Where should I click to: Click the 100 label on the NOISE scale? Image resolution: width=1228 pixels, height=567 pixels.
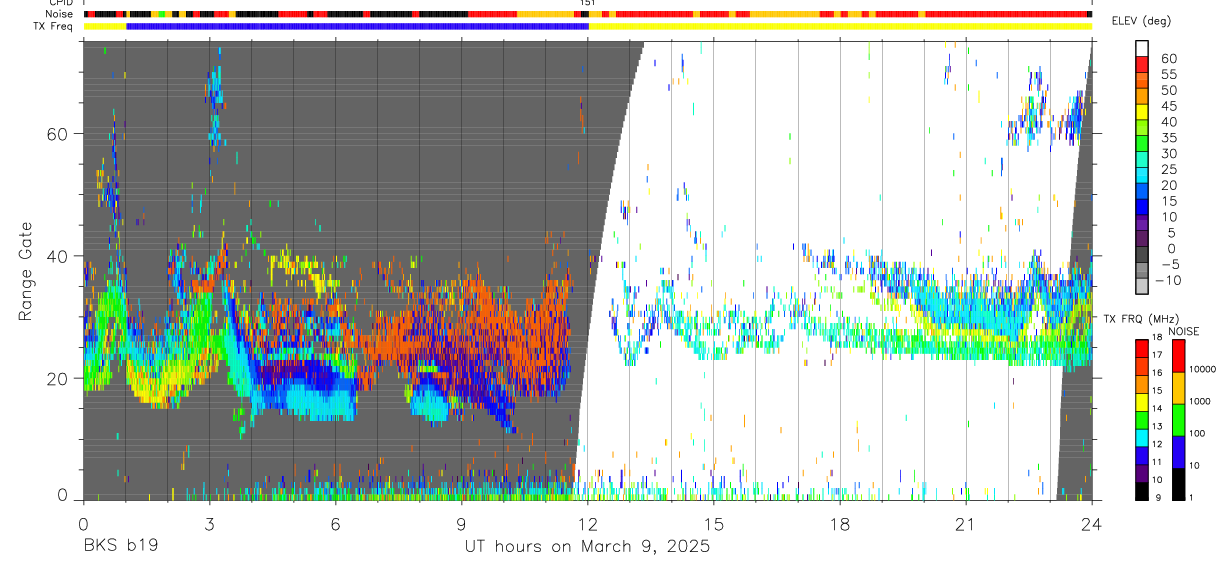pos(1197,433)
